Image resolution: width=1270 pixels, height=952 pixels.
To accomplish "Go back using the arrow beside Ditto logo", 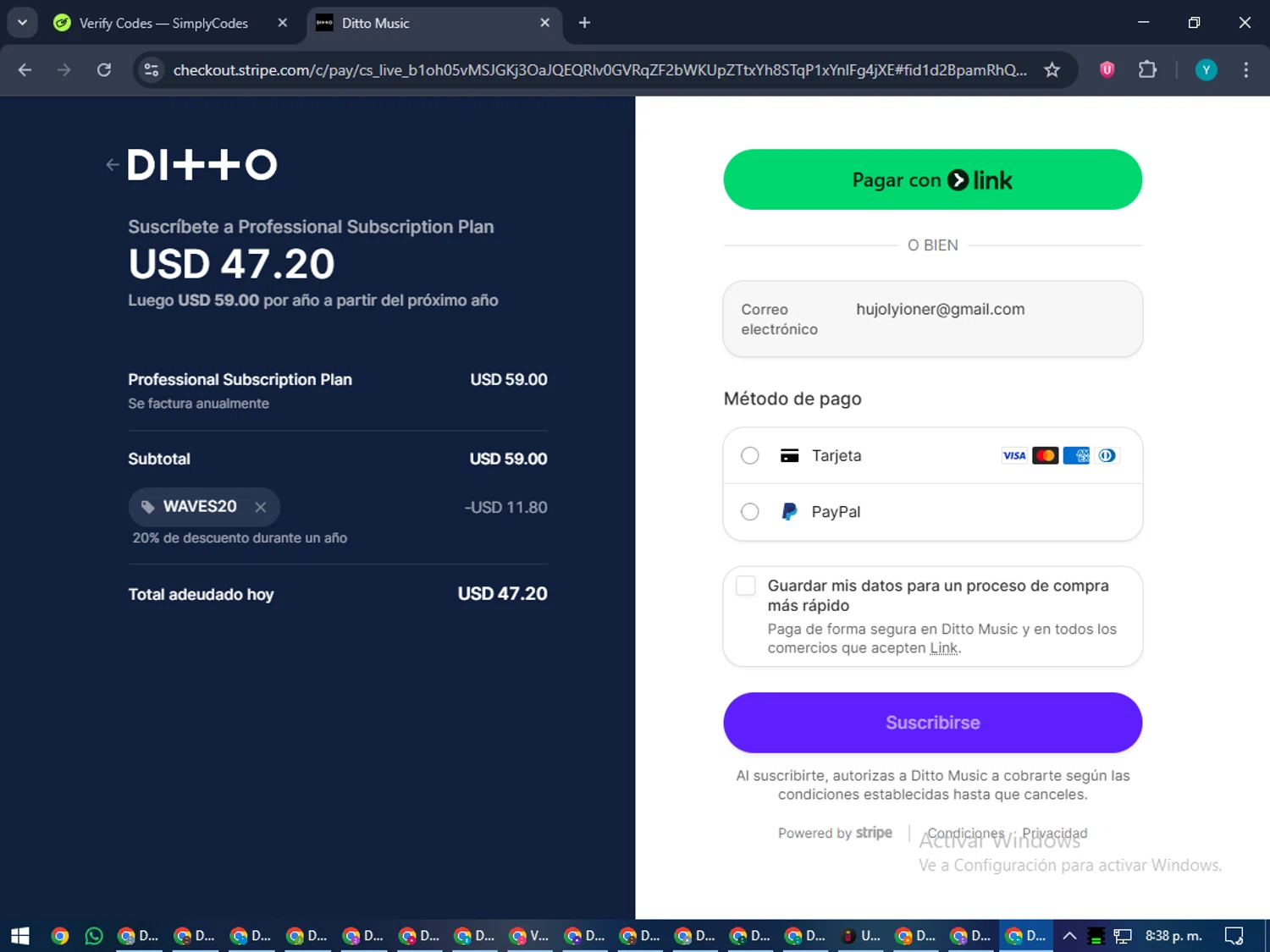I will (x=112, y=165).
